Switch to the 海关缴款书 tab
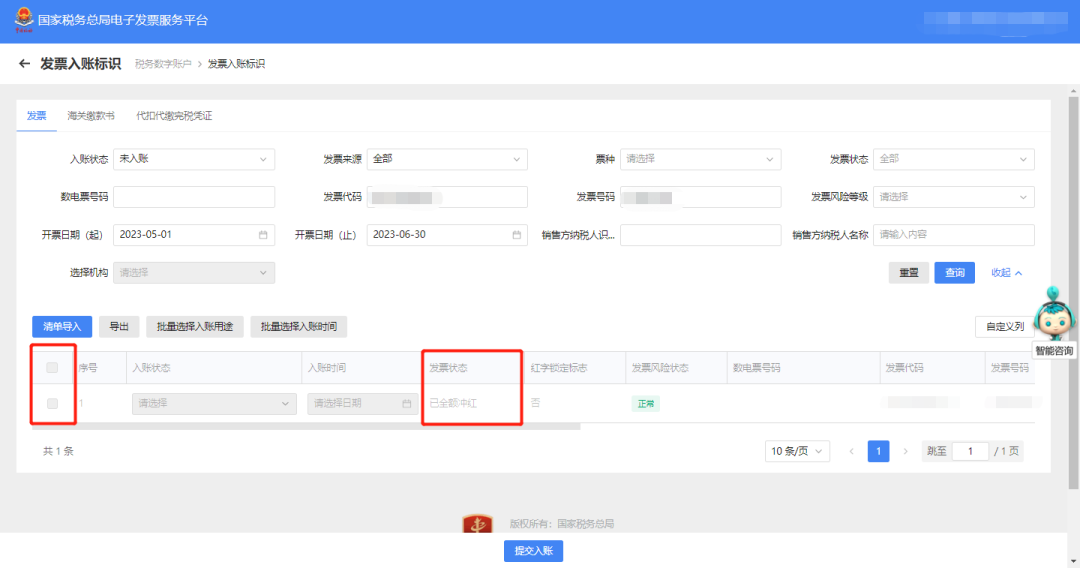Screen dimensions: 1080x568 point(91,116)
